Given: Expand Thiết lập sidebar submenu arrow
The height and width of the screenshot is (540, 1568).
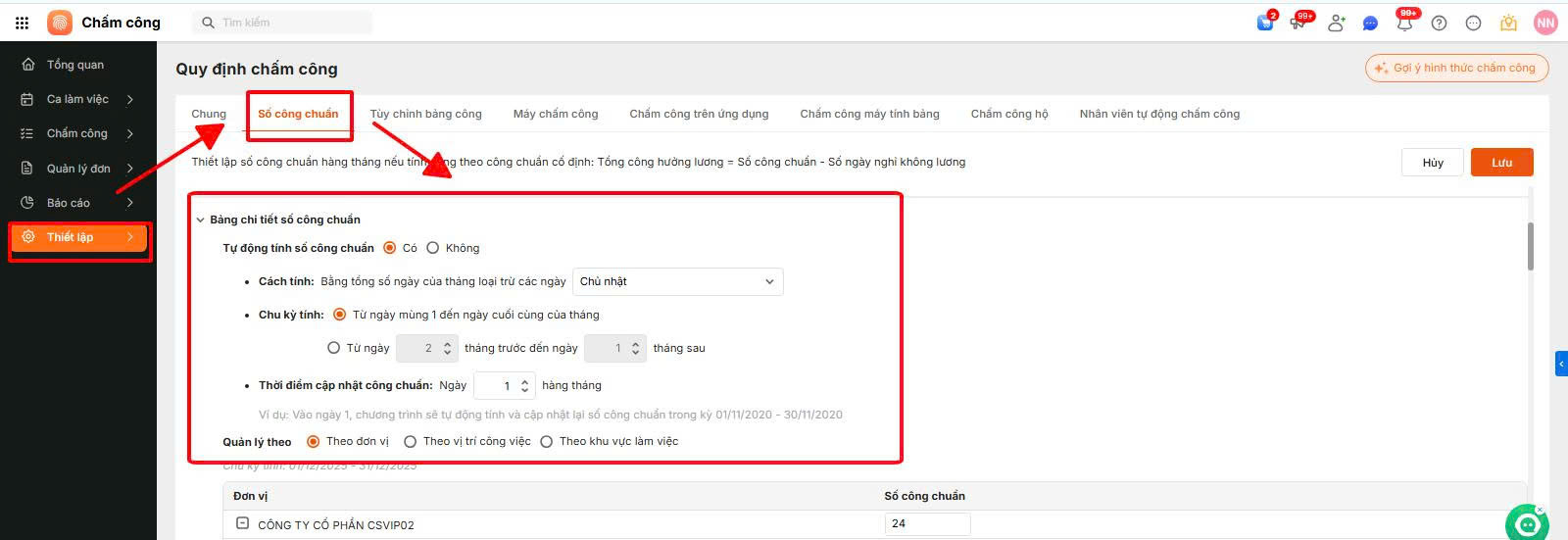Looking at the screenshot, I should [130, 237].
